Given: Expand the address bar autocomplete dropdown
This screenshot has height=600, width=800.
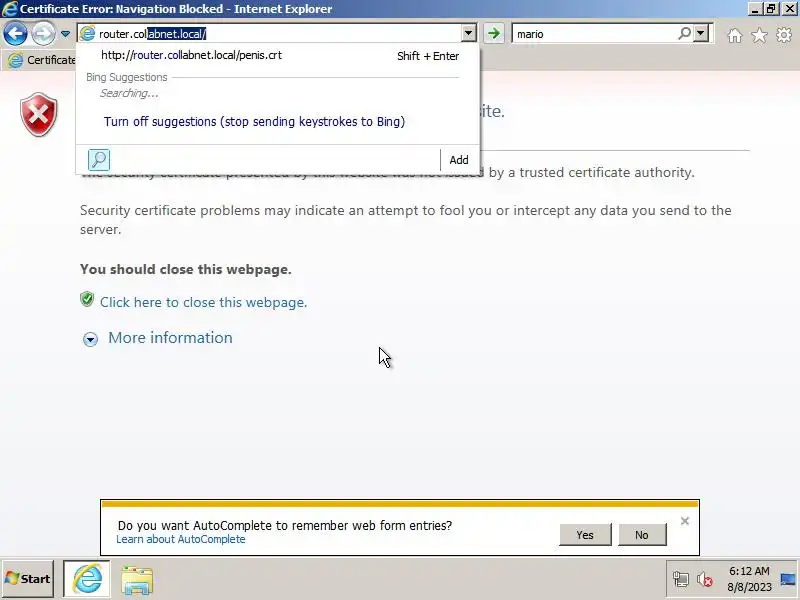Looking at the screenshot, I should 468,34.
